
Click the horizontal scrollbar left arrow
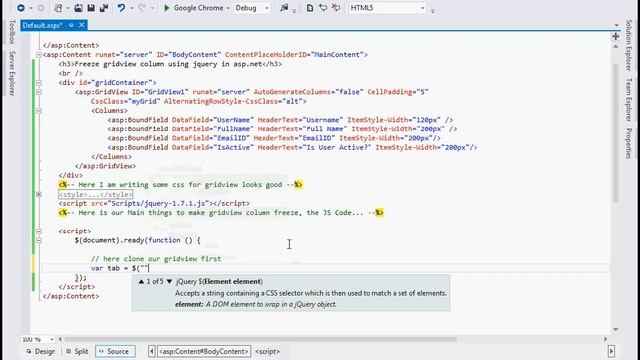(60, 339)
